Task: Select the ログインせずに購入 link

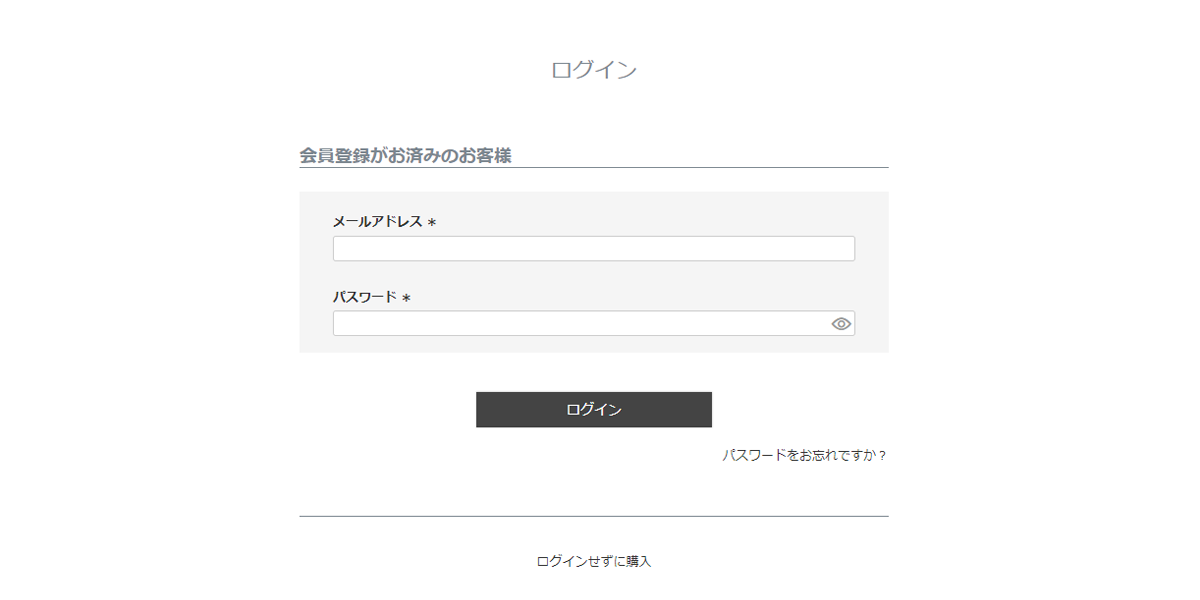Action: [594, 562]
